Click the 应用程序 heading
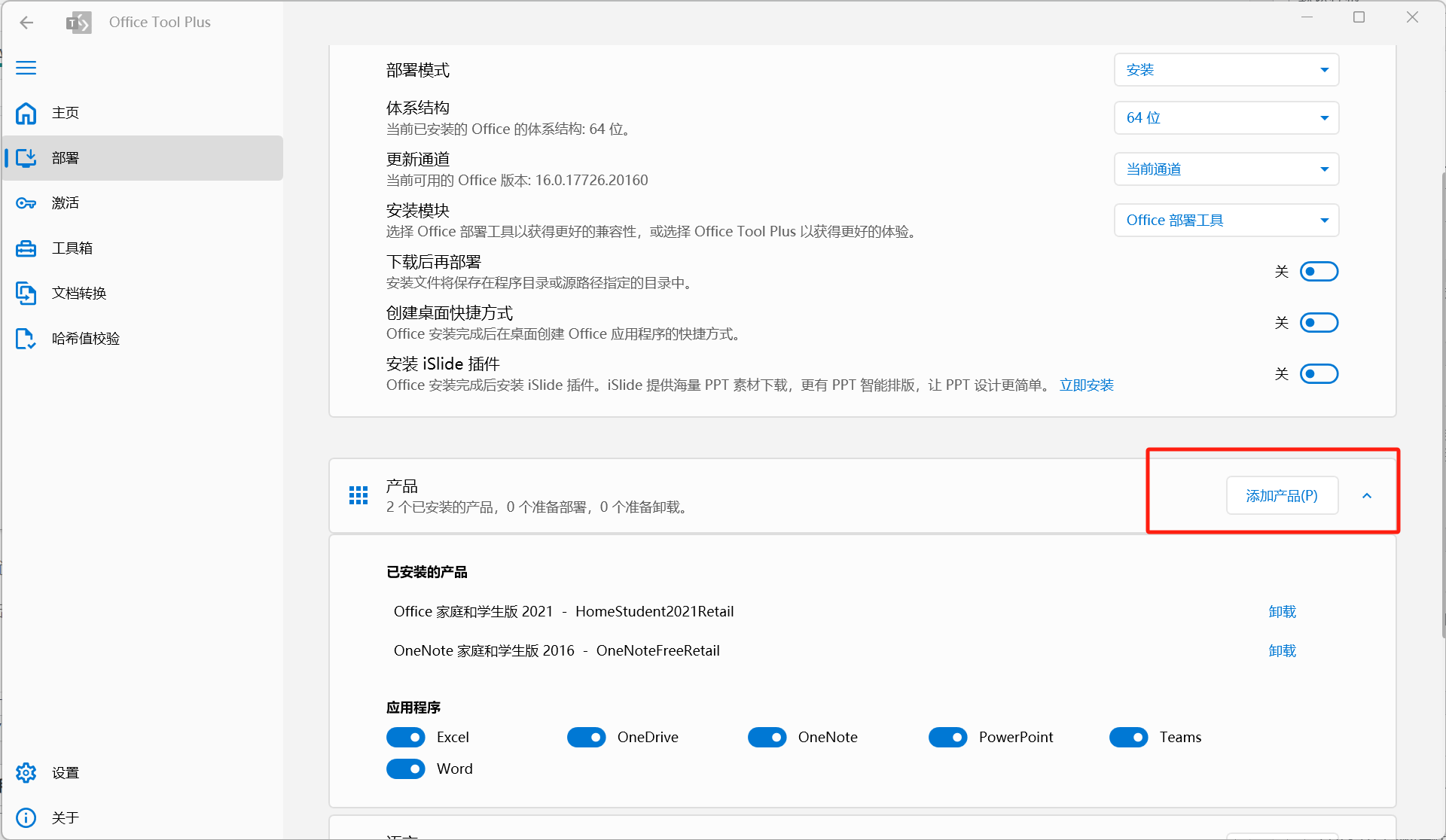Image resolution: width=1446 pixels, height=840 pixels. pos(413,708)
